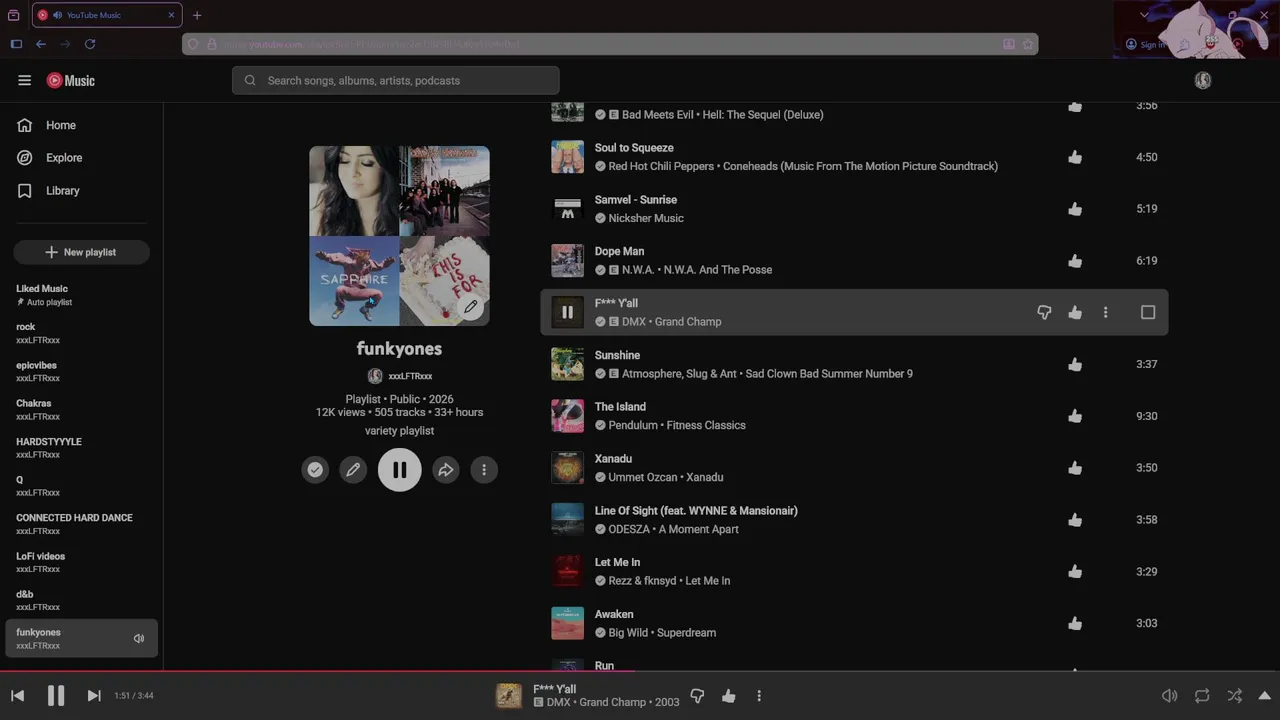The image size is (1280, 720).
Task: Go back in browser
Action: click(41, 44)
